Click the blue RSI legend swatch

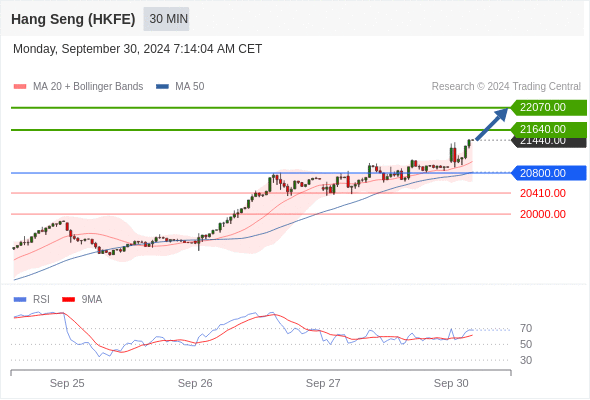tap(20, 300)
